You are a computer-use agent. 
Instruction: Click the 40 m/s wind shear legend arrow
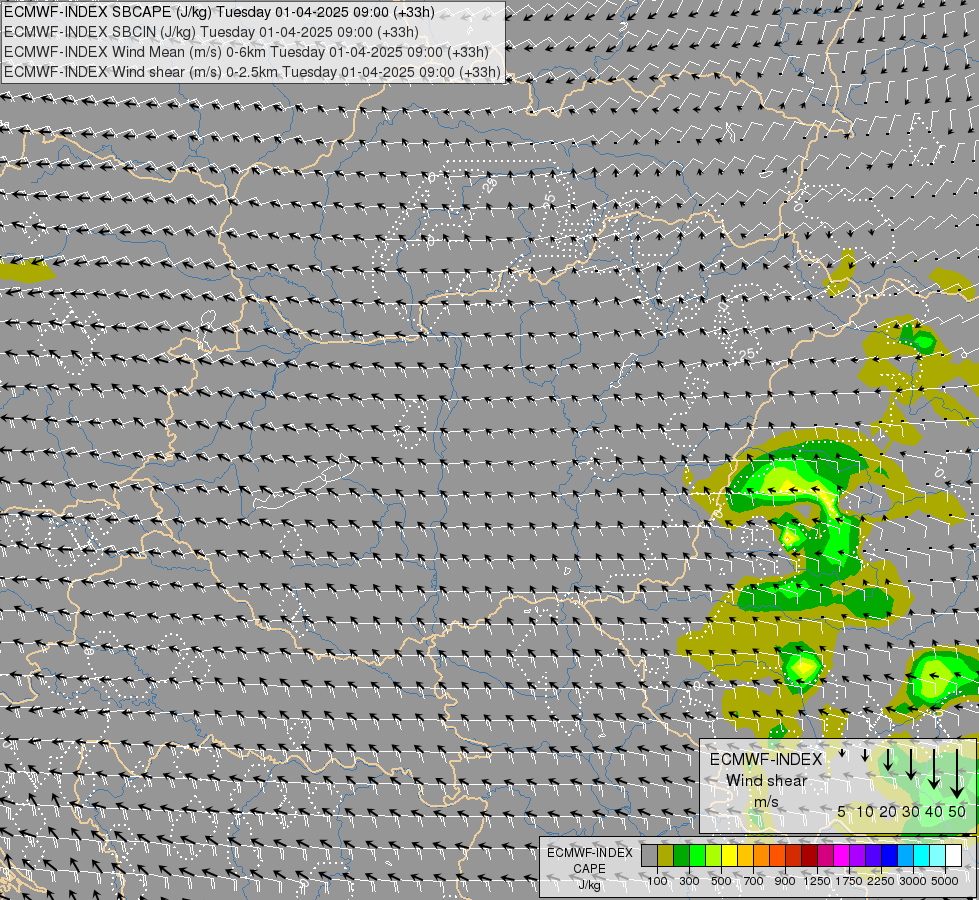[x=934, y=769]
